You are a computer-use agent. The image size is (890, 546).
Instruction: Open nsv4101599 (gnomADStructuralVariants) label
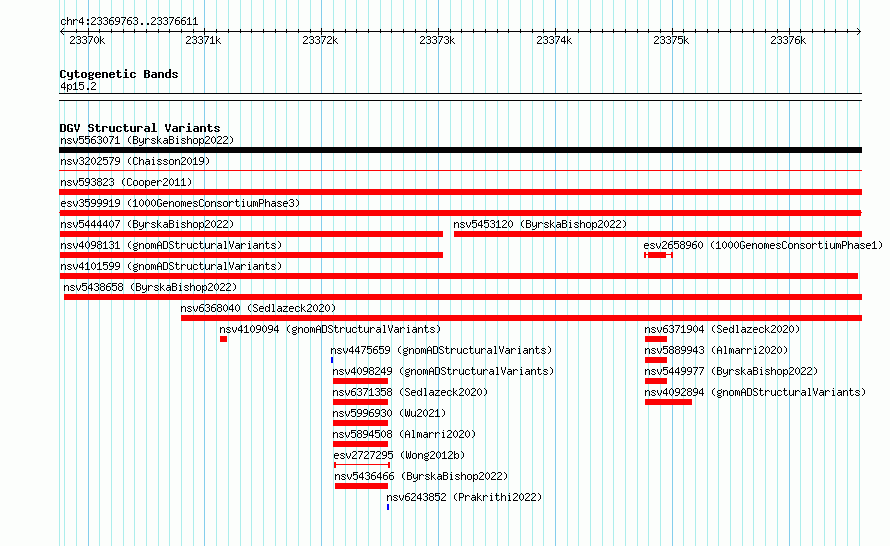pos(171,266)
